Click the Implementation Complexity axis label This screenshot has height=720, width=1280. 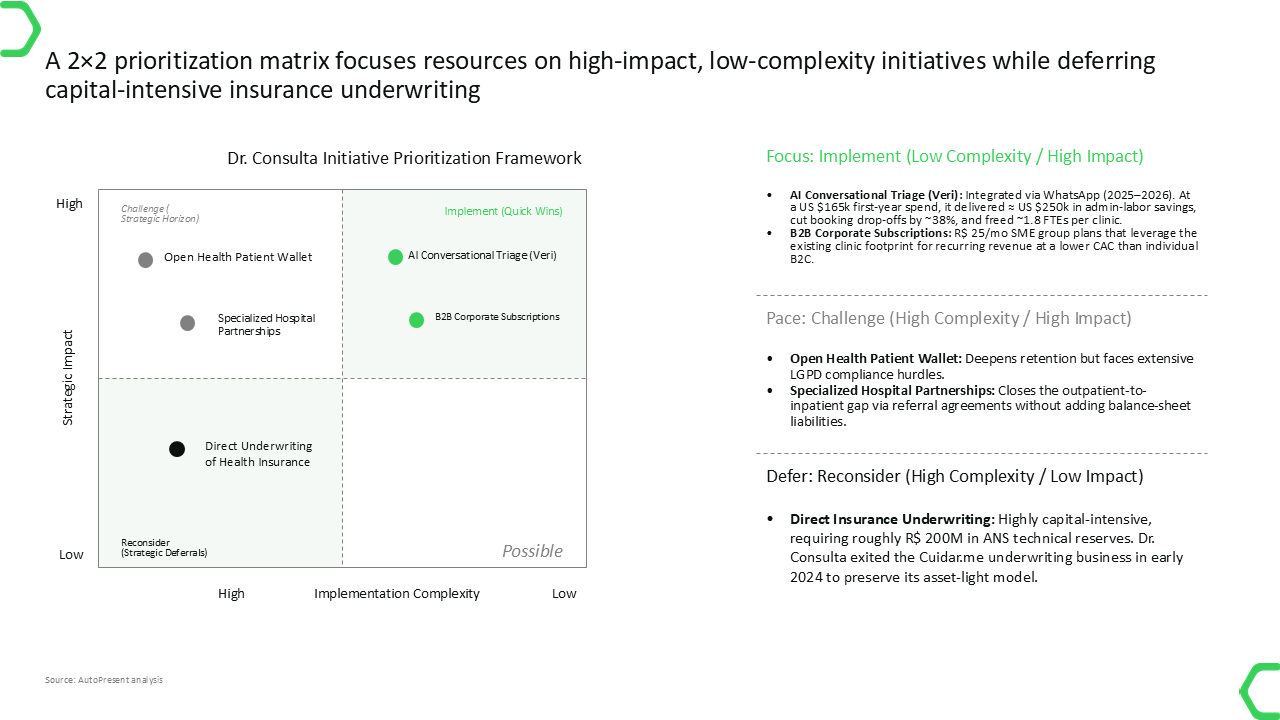point(397,593)
